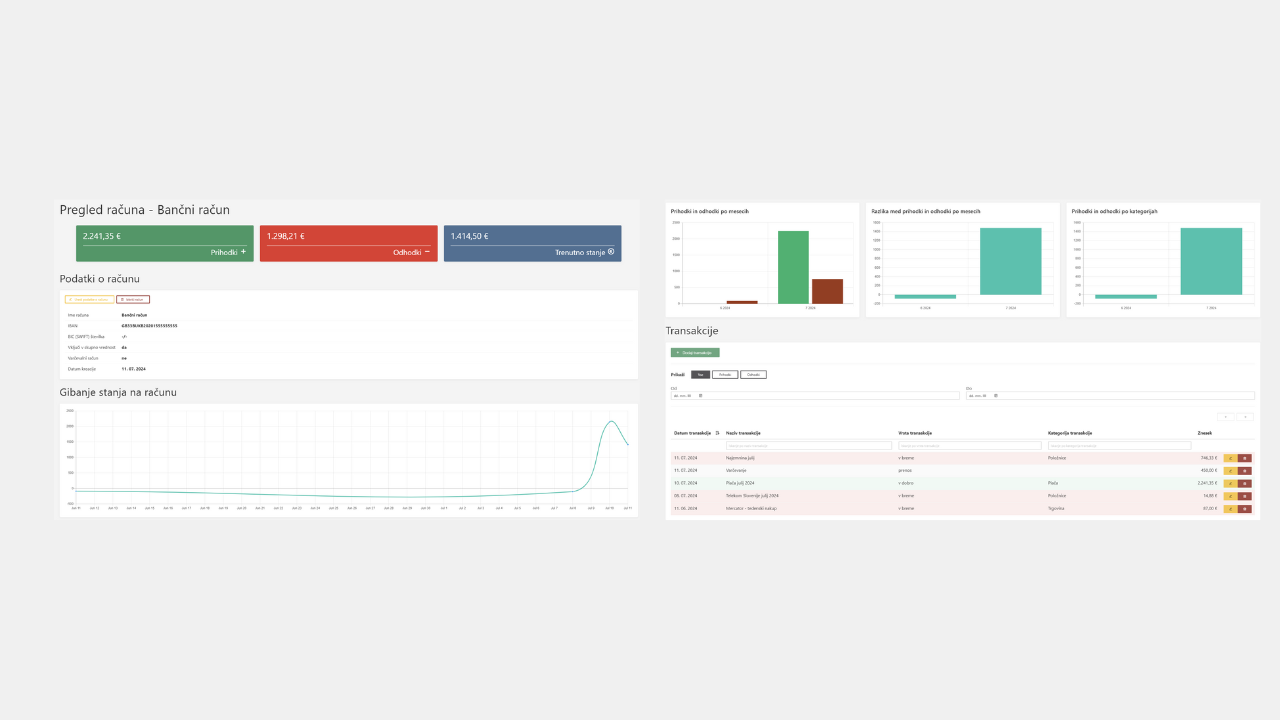Delete the Mercator tedenski nakup transaction
1280x720 pixels.
pos(1245,508)
